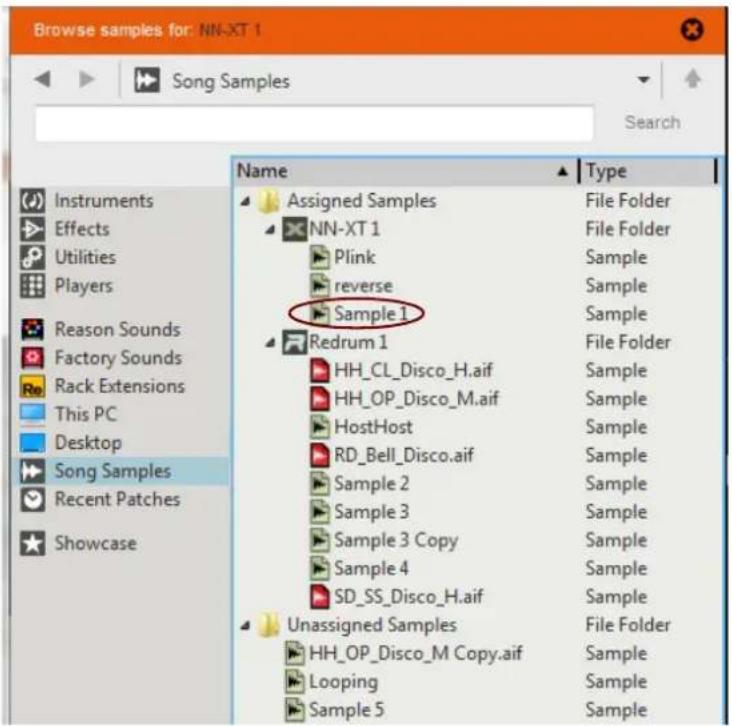The width and height of the screenshot is (732, 726).
Task: Open Recent Patches in the sidebar
Action: 117,499
